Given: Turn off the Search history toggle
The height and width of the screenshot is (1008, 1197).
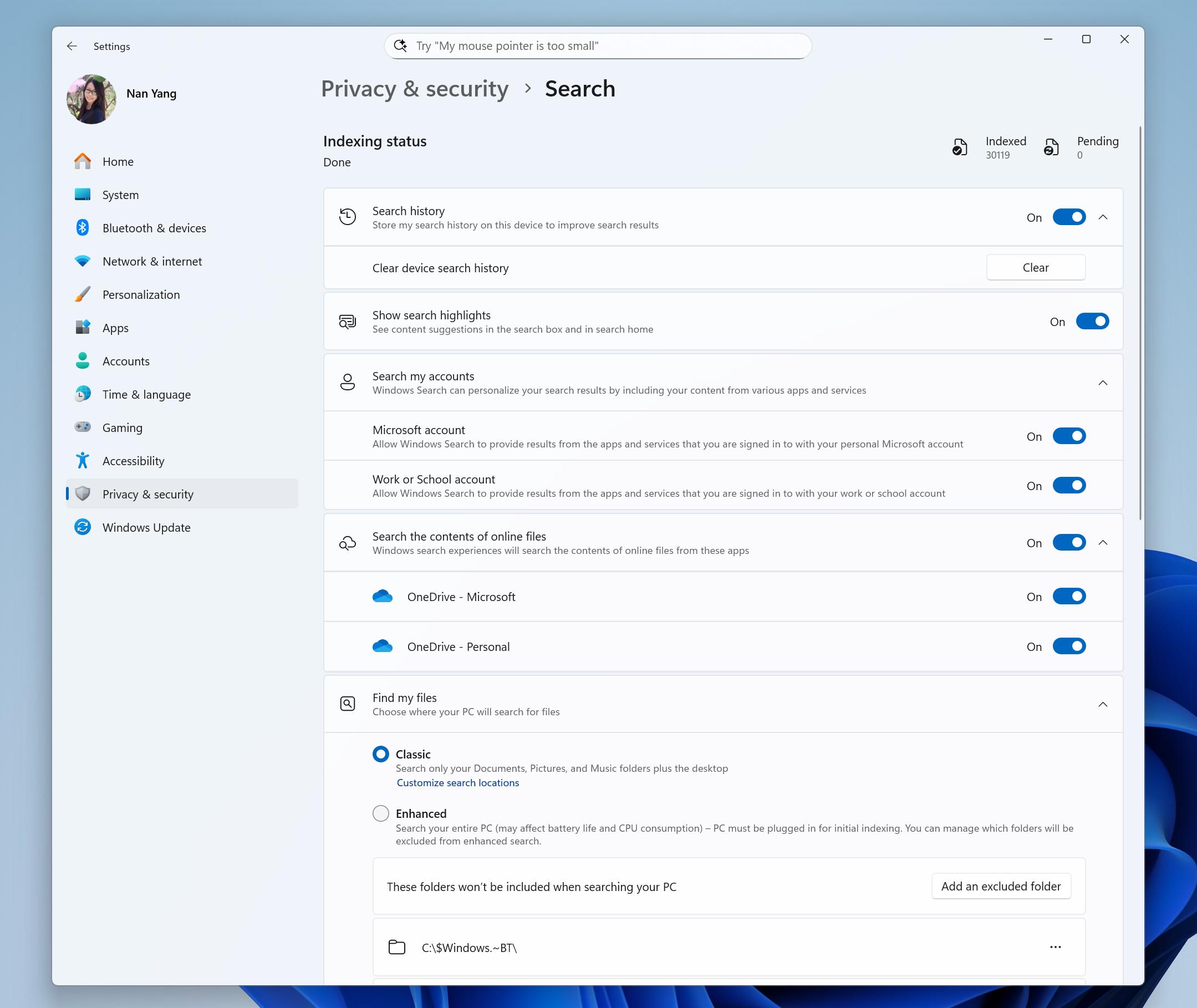Looking at the screenshot, I should (1069, 217).
